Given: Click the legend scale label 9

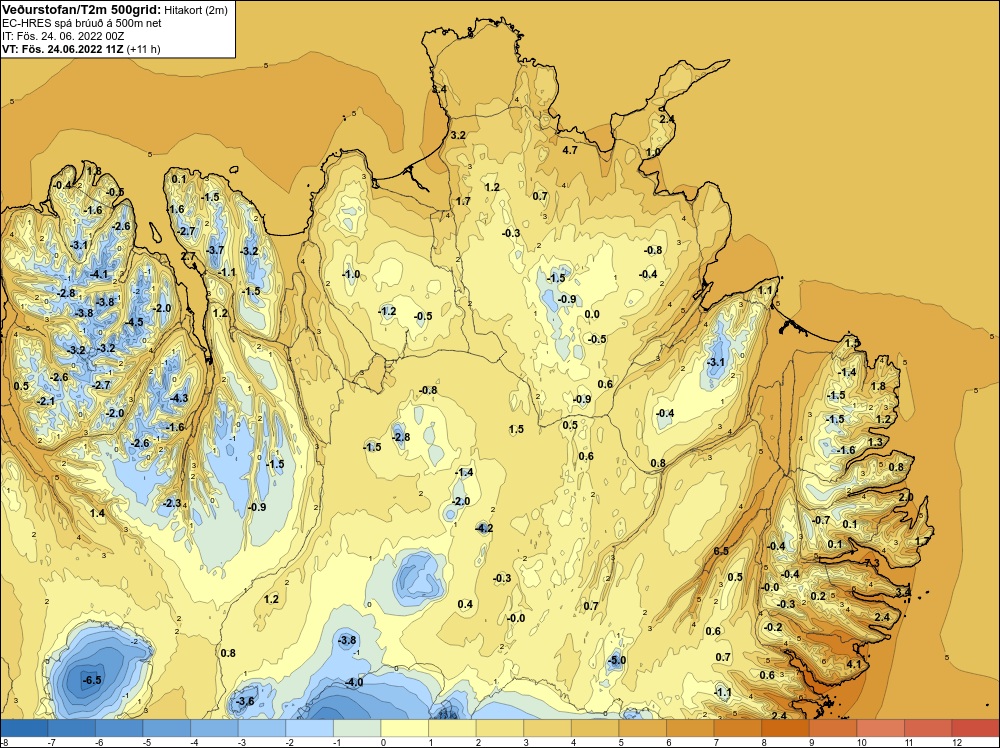Looking at the screenshot, I should coord(812,742).
